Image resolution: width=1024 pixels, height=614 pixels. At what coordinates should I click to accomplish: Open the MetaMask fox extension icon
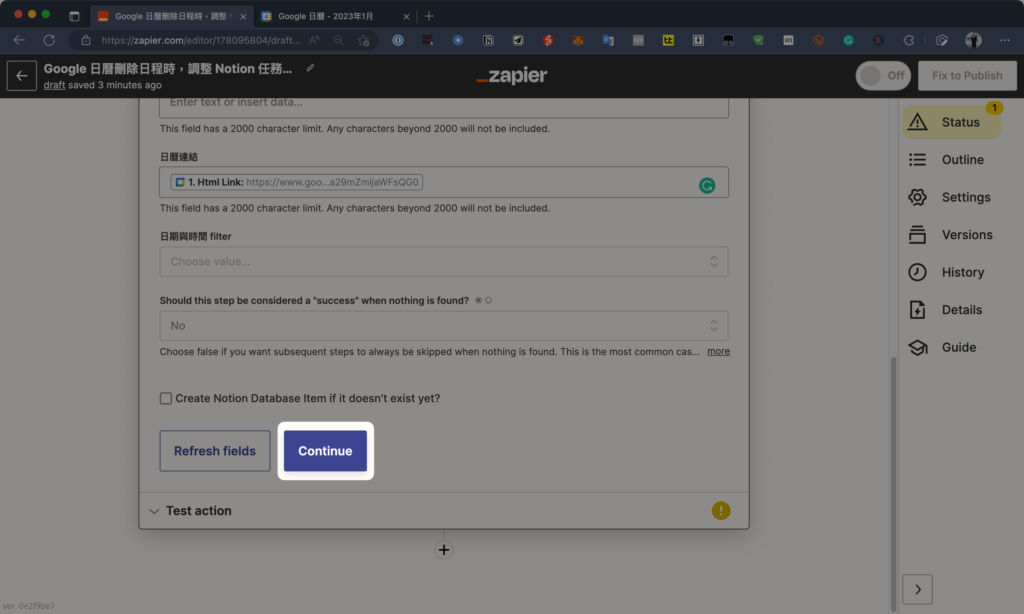coord(578,40)
